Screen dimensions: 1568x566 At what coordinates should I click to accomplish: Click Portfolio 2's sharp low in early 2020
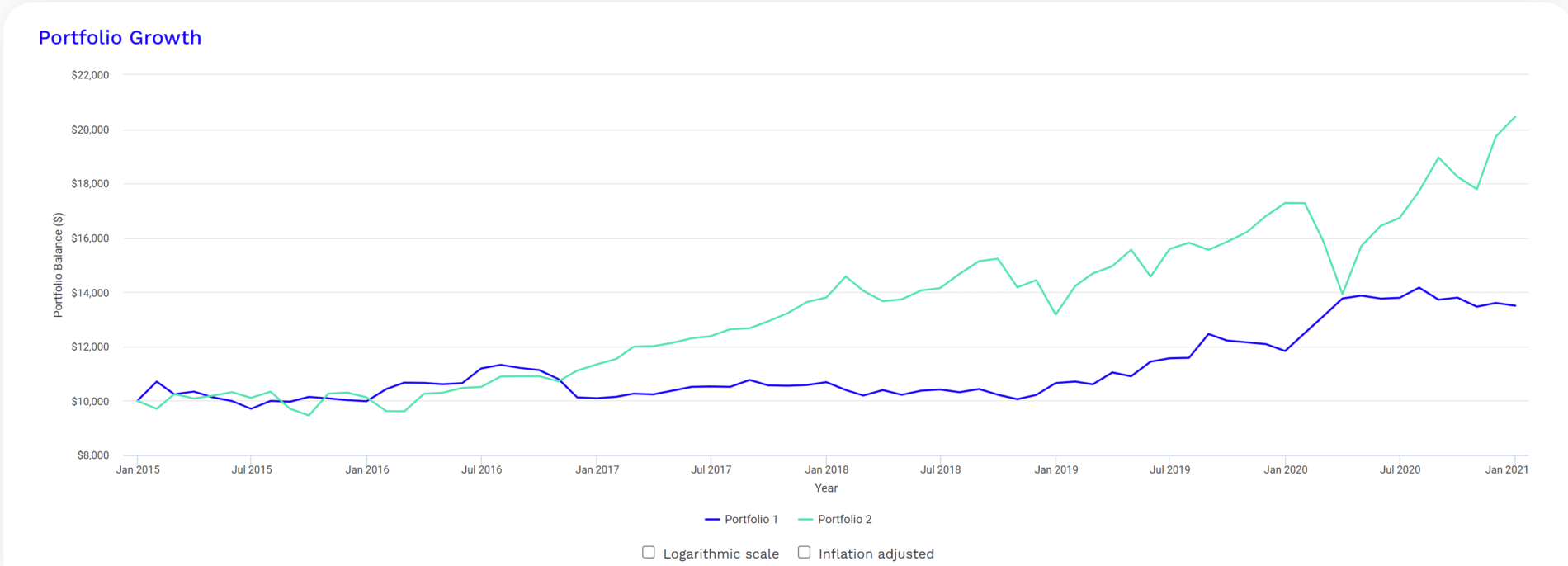1343,294
